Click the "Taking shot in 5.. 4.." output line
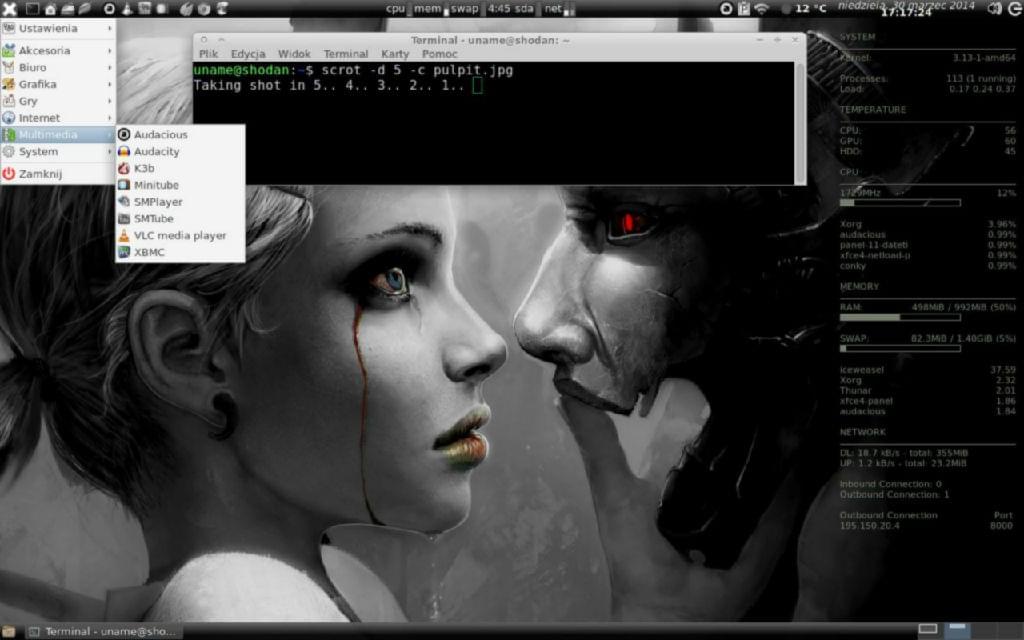The image size is (1024, 640). click(328, 86)
